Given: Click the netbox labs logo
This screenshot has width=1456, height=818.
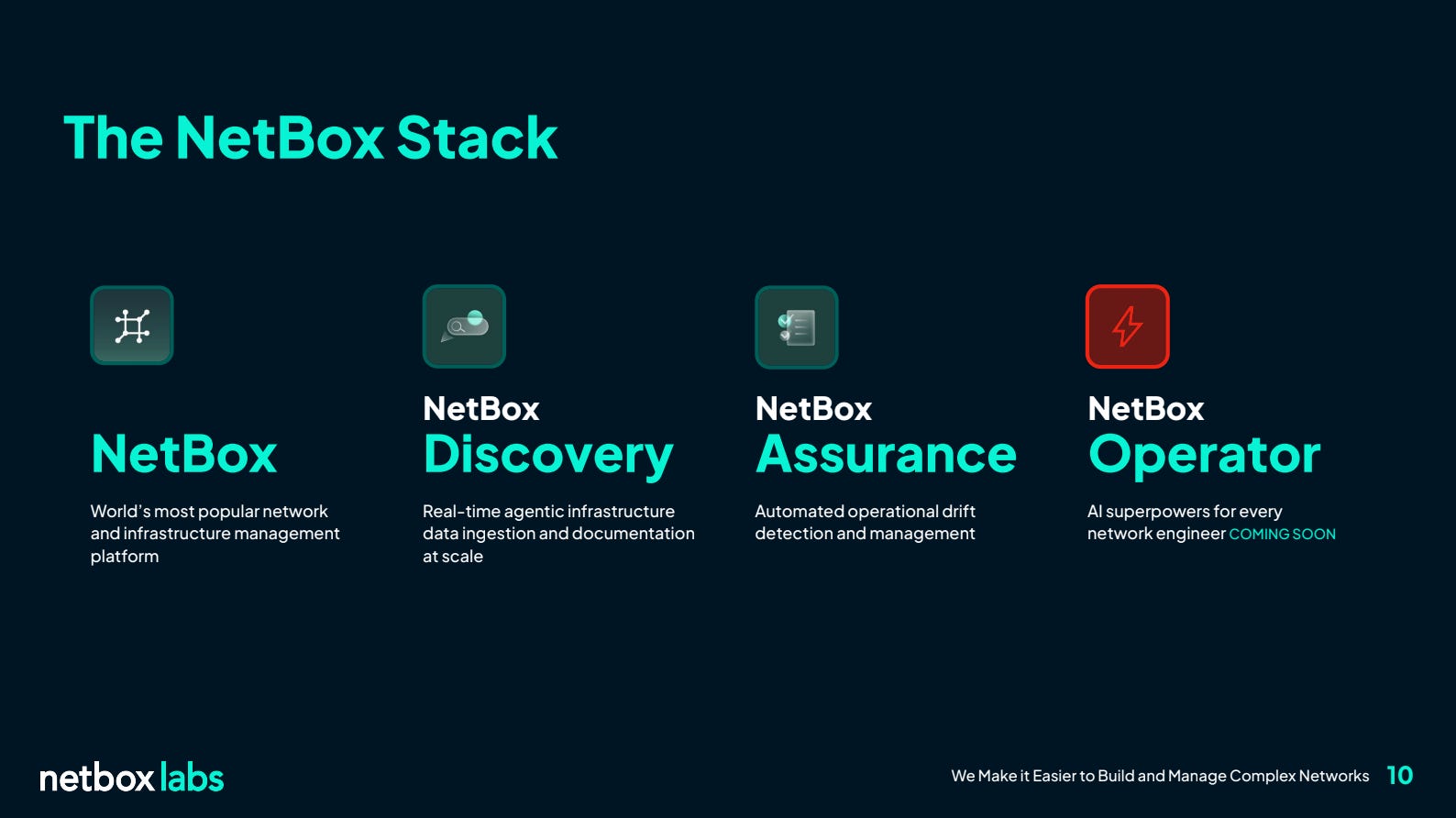Looking at the screenshot, I should point(131,778).
